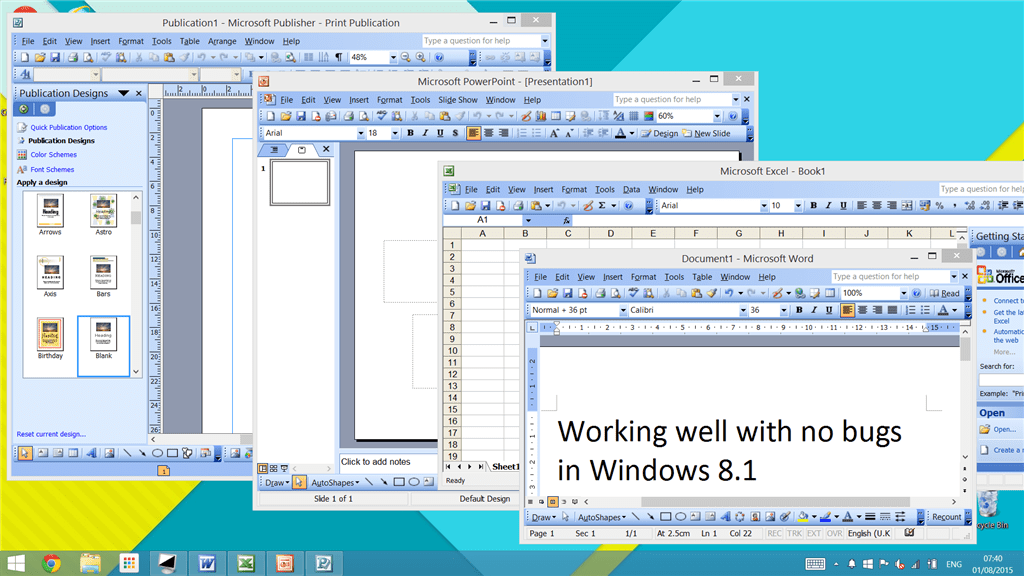This screenshot has width=1024, height=576.
Task: Click the New Slide button in PowerPoint
Action: (x=707, y=133)
